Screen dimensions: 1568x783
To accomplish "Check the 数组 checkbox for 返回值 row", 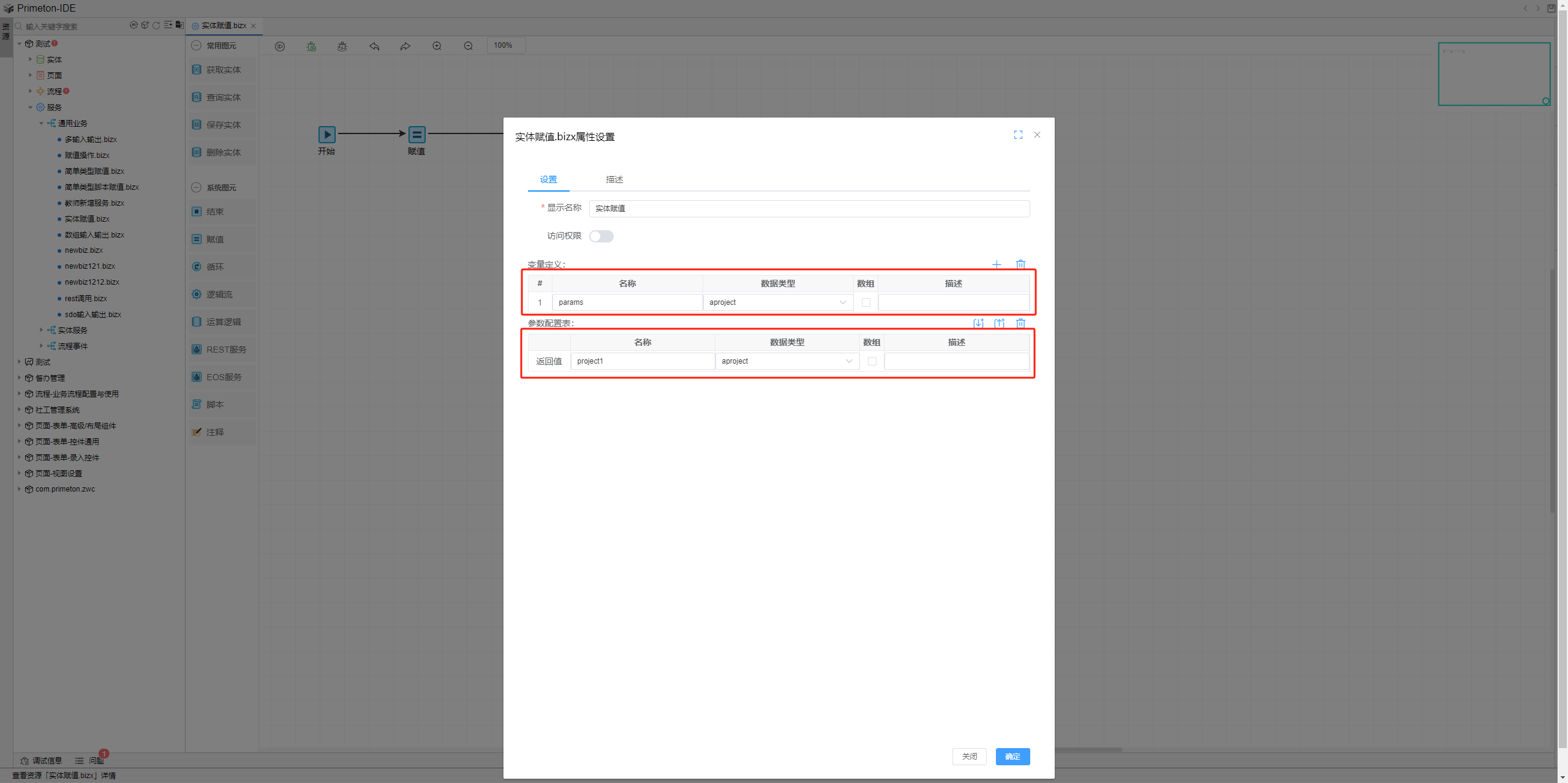I will tap(872, 361).
